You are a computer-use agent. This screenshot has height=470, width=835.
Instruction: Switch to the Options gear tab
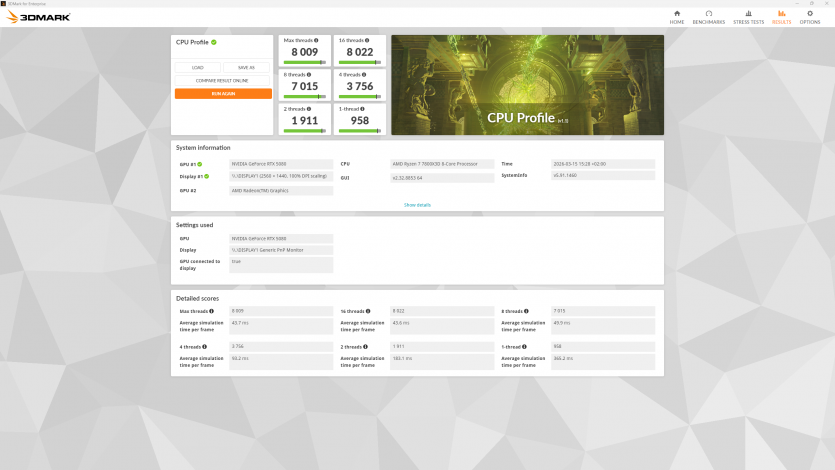(x=809, y=14)
